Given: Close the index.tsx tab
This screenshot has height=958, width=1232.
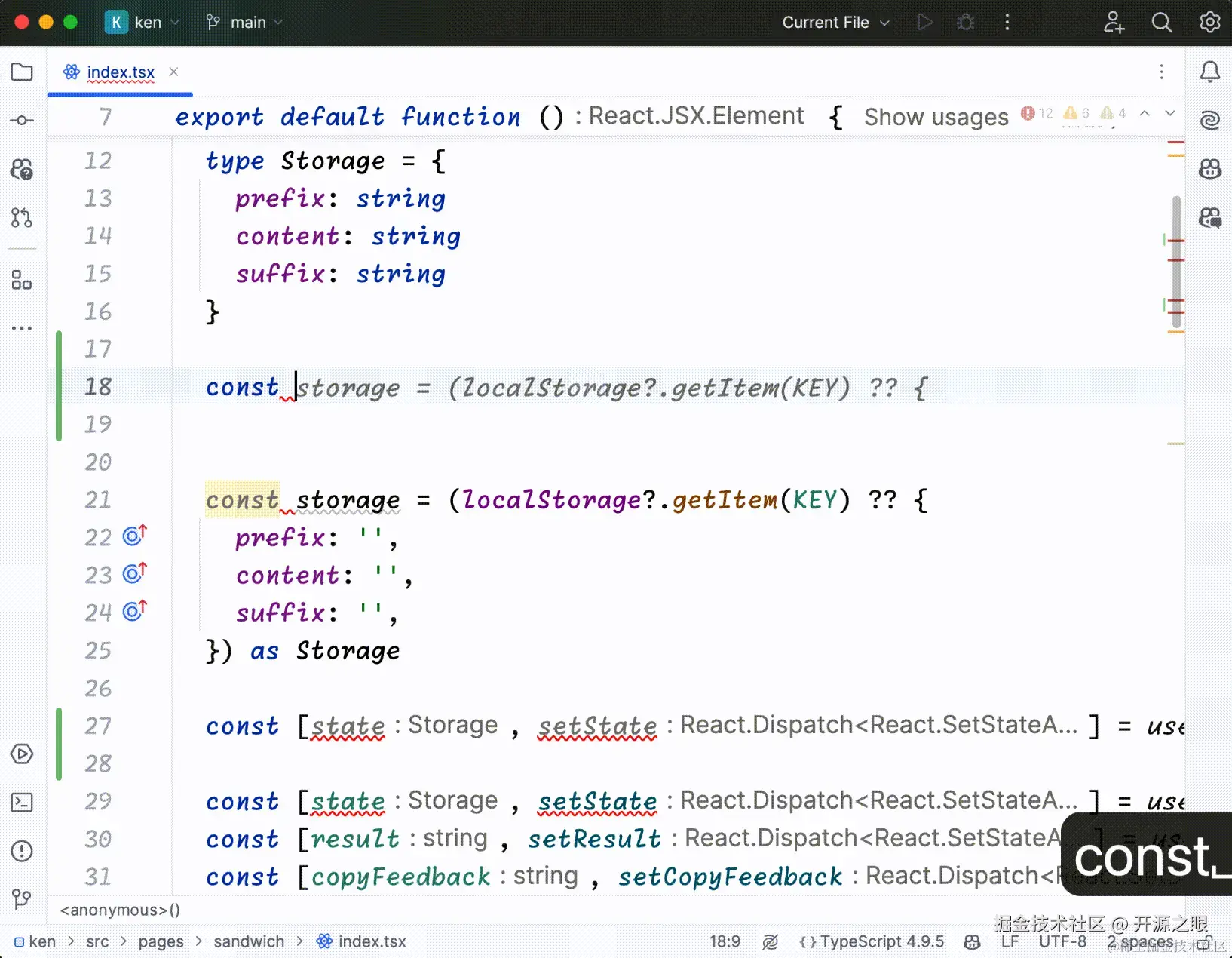Looking at the screenshot, I should pyautogui.click(x=173, y=72).
